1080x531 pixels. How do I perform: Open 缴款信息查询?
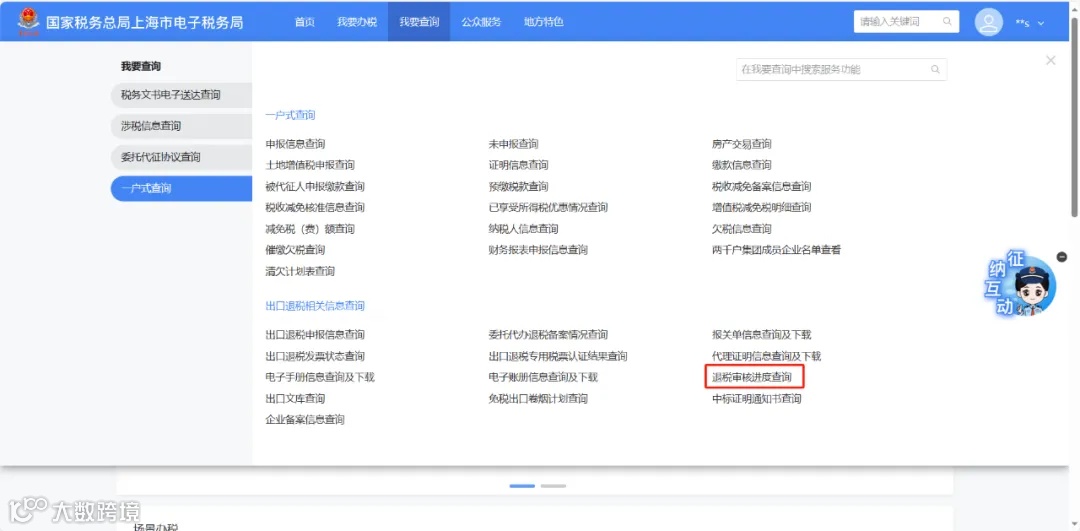[742, 165]
